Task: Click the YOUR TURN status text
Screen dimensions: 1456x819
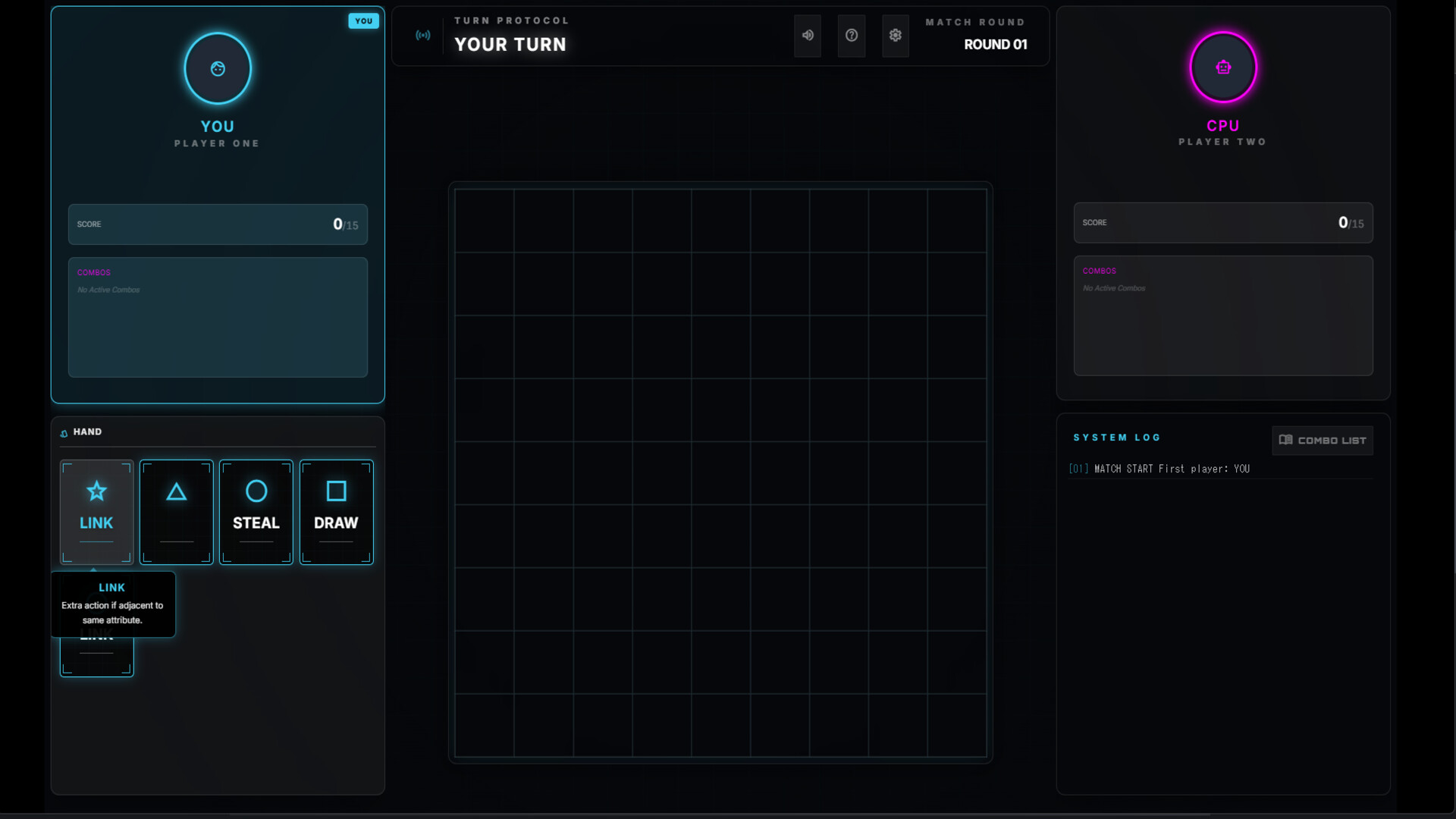Action: pos(510,45)
